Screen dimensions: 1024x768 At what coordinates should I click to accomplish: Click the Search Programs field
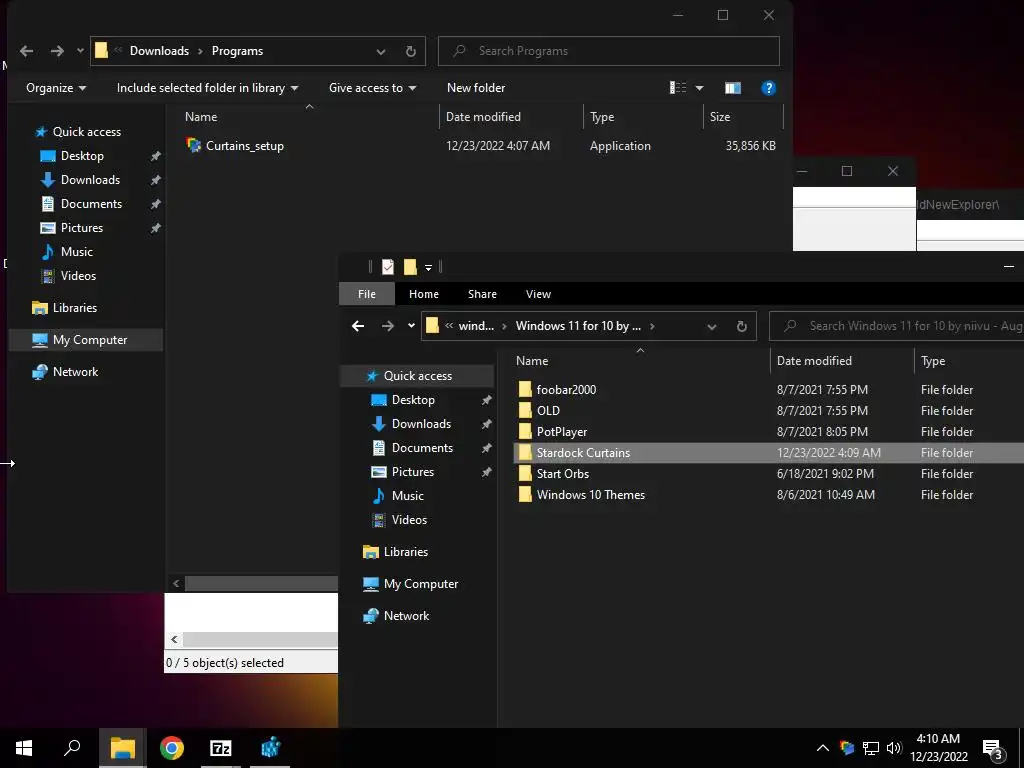click(609, 51)
